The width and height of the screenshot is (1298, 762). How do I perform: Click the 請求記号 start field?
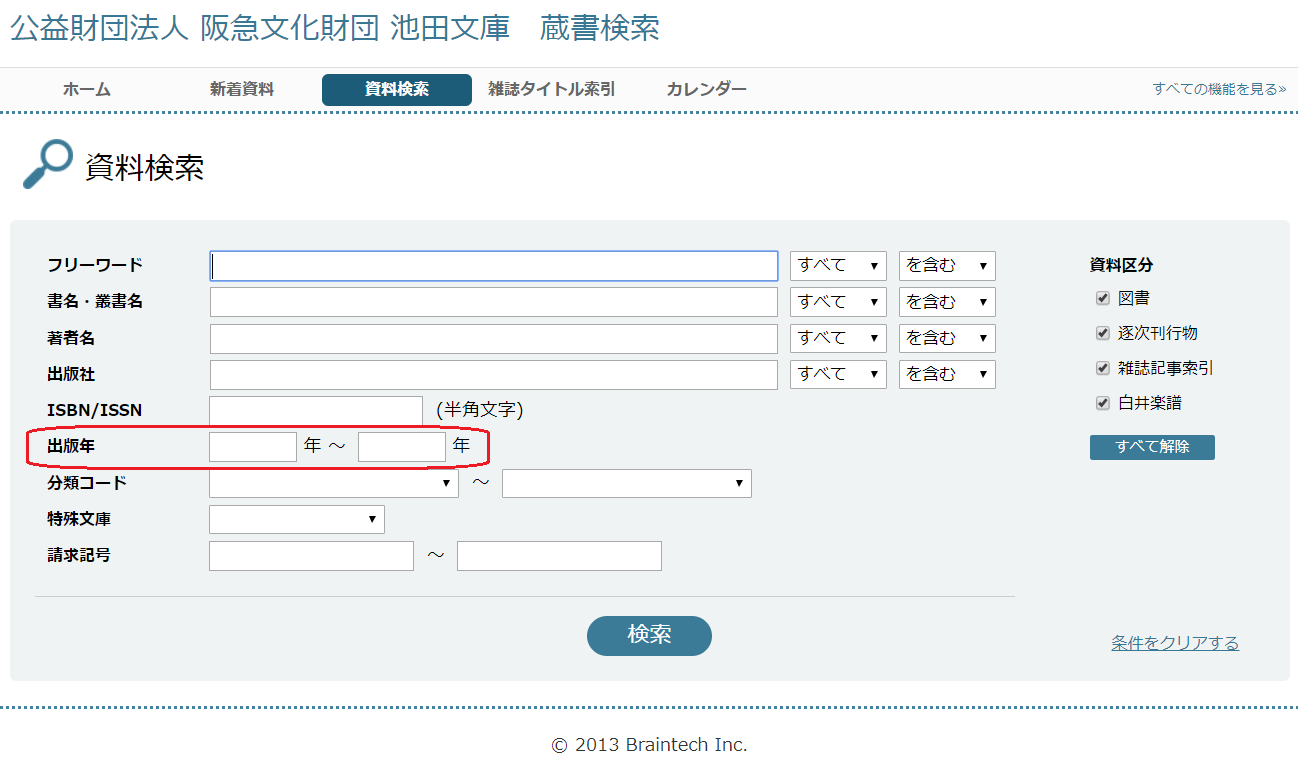click(x=311, y=555)
